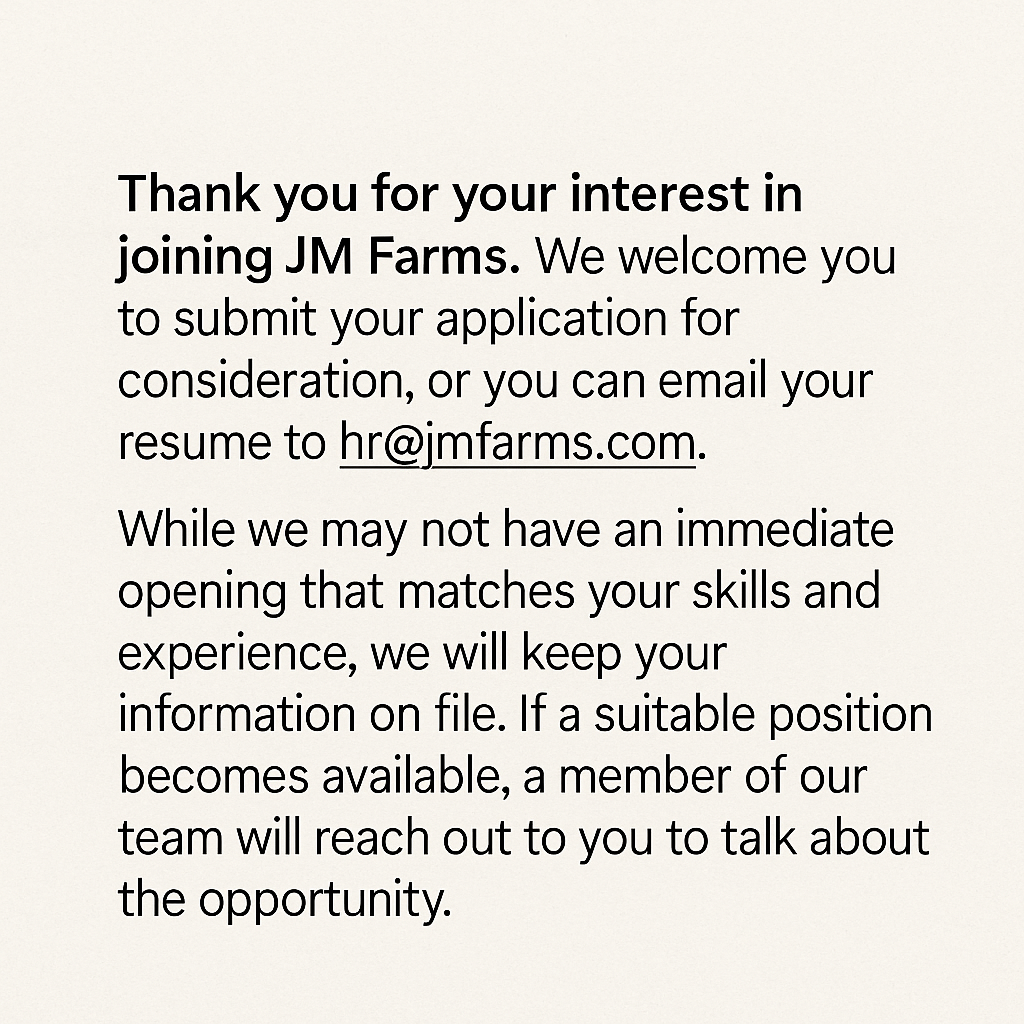Click the final word "opportunity"
Screen dimensions: 1024x1024
click(320, 903)
